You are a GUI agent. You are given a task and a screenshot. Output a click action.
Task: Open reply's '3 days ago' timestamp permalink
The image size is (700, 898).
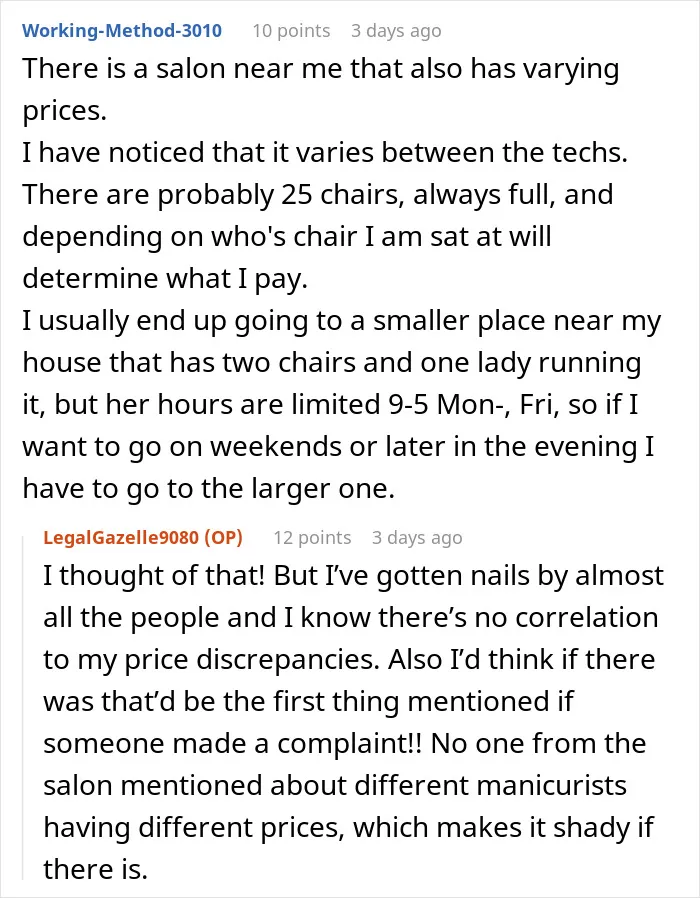click(416, 537)
